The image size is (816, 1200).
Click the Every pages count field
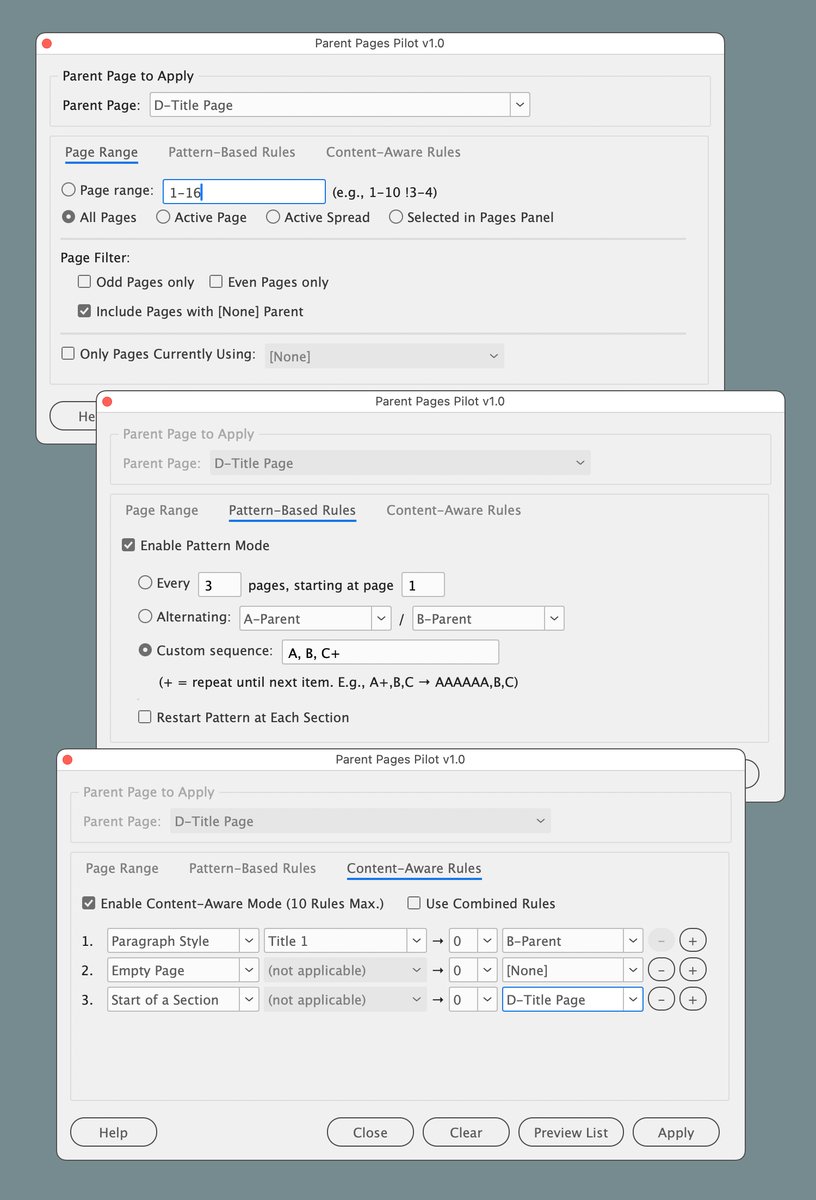pyautogui.click(x=219, y=585)
